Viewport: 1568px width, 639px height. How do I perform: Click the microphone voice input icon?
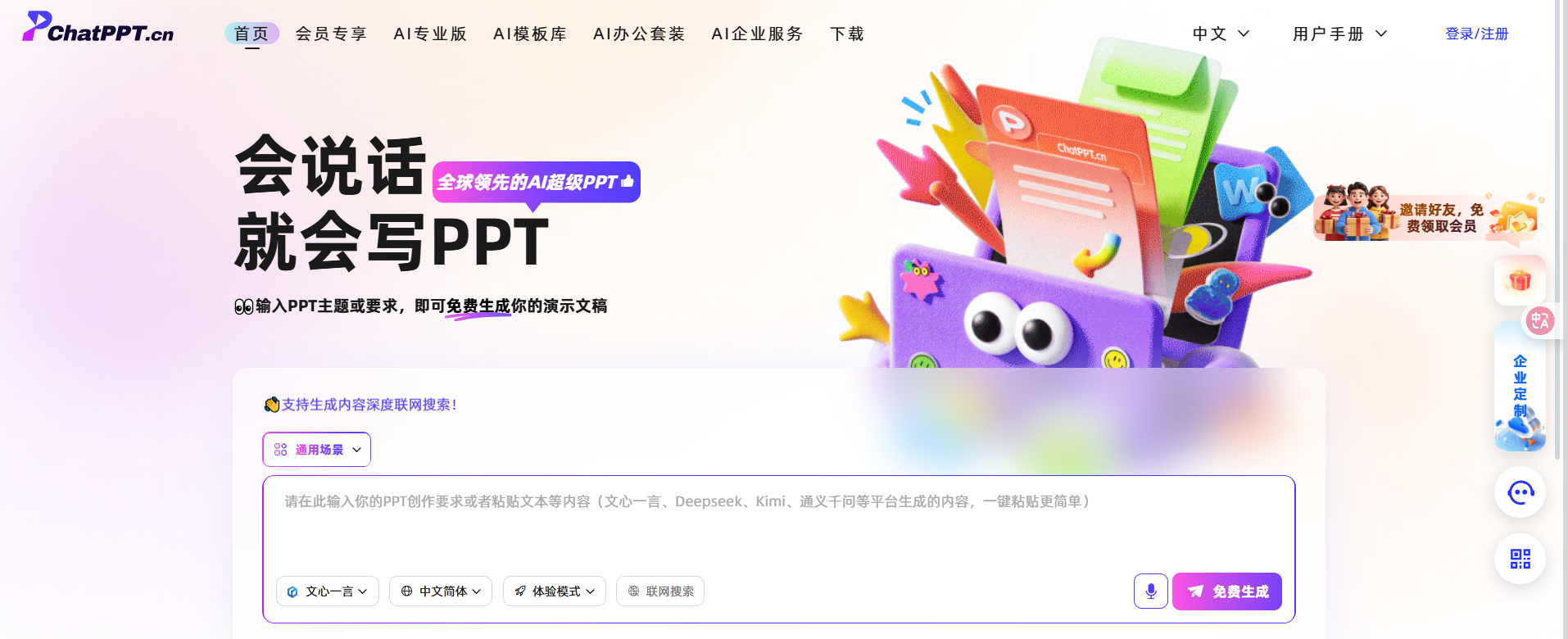click(1151, 591)
